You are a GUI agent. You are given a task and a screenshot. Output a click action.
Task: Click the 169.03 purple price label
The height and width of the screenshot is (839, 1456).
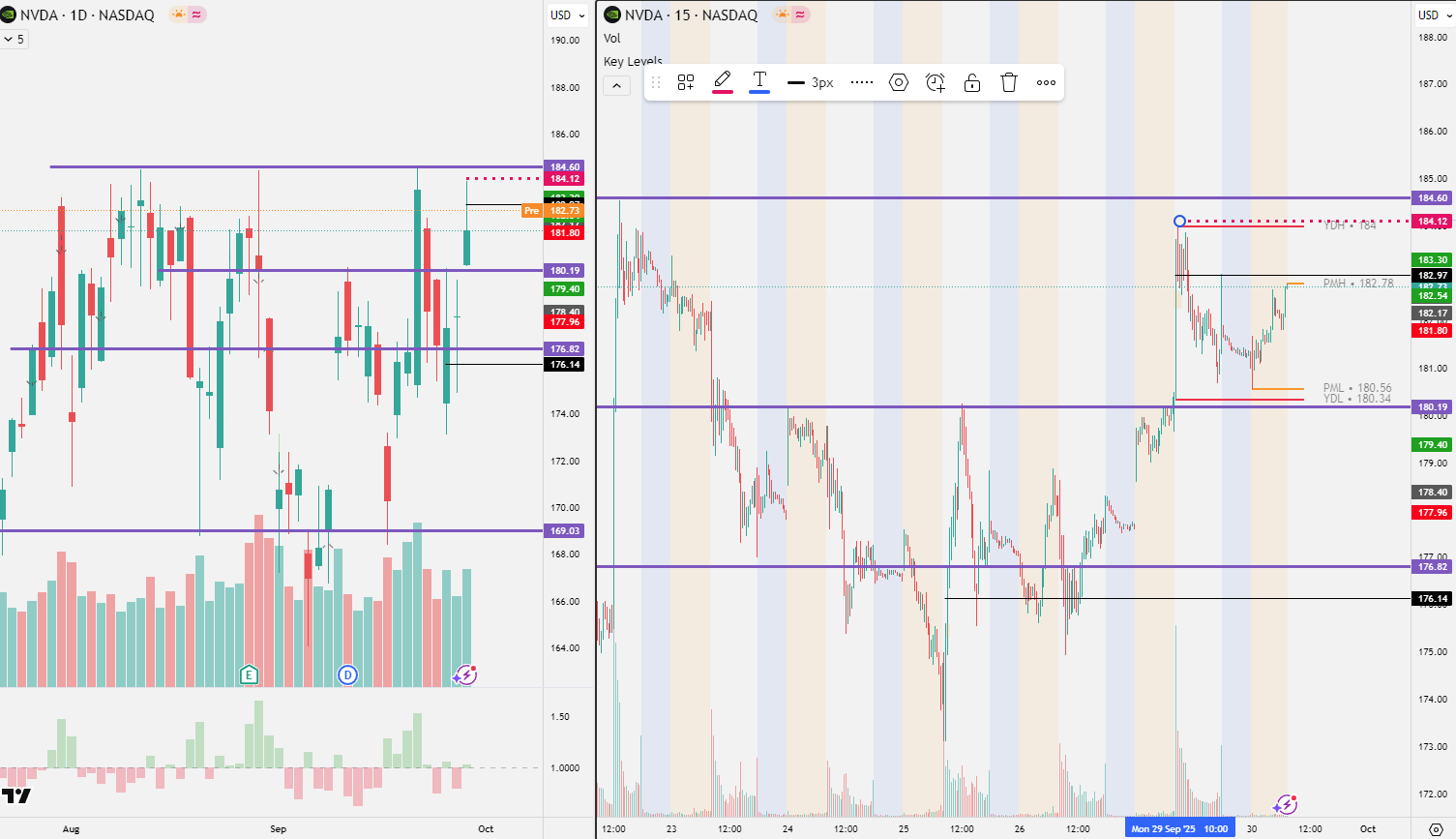point(565,530)
